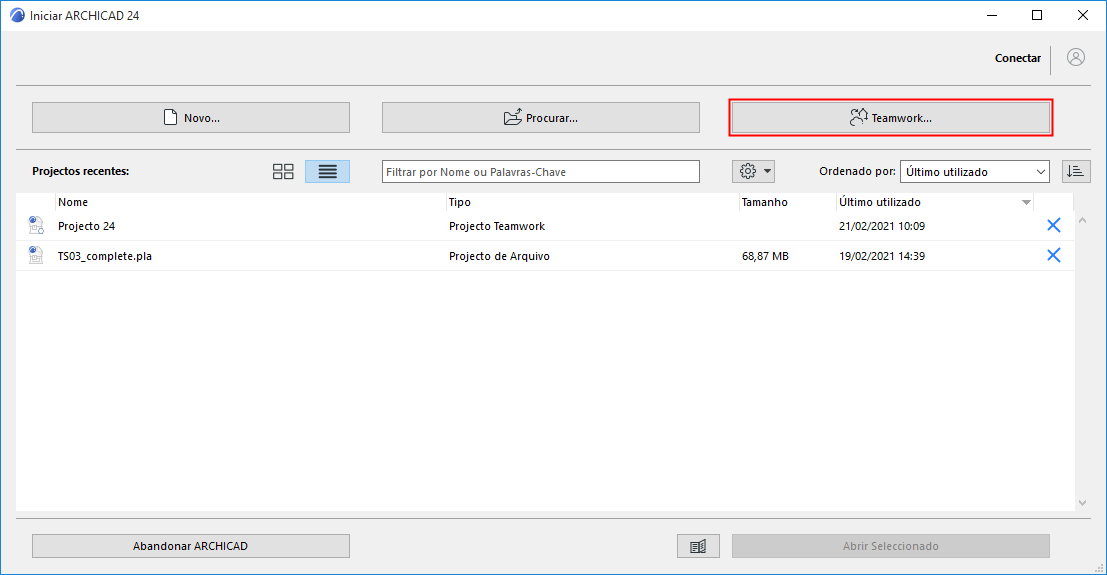The image size is (1107, 575).
Task: Minimize the Iniciar ARCHICAD 24 window
Action: (x=992, y=15)
